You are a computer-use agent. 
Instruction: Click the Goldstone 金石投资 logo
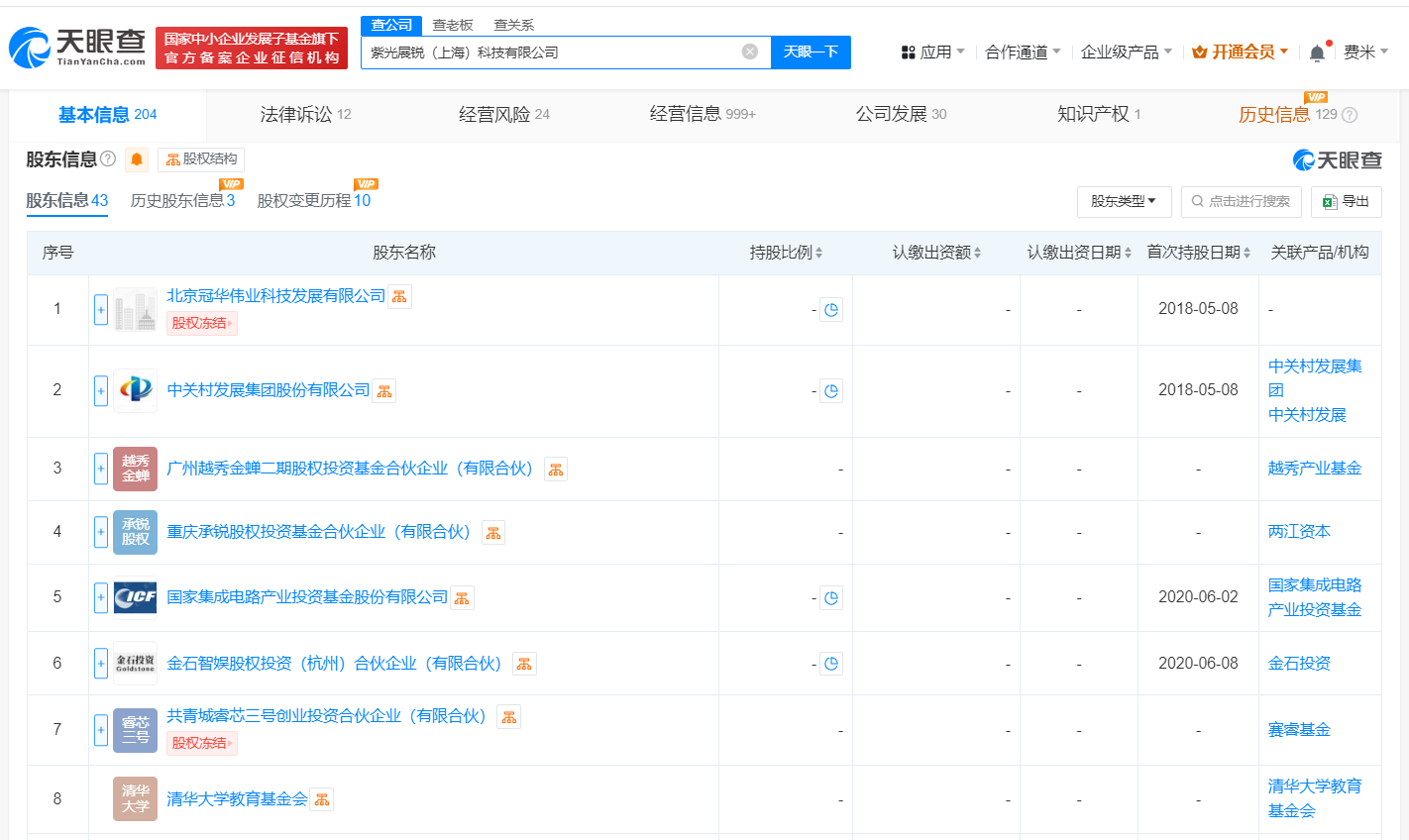[135, 664]
